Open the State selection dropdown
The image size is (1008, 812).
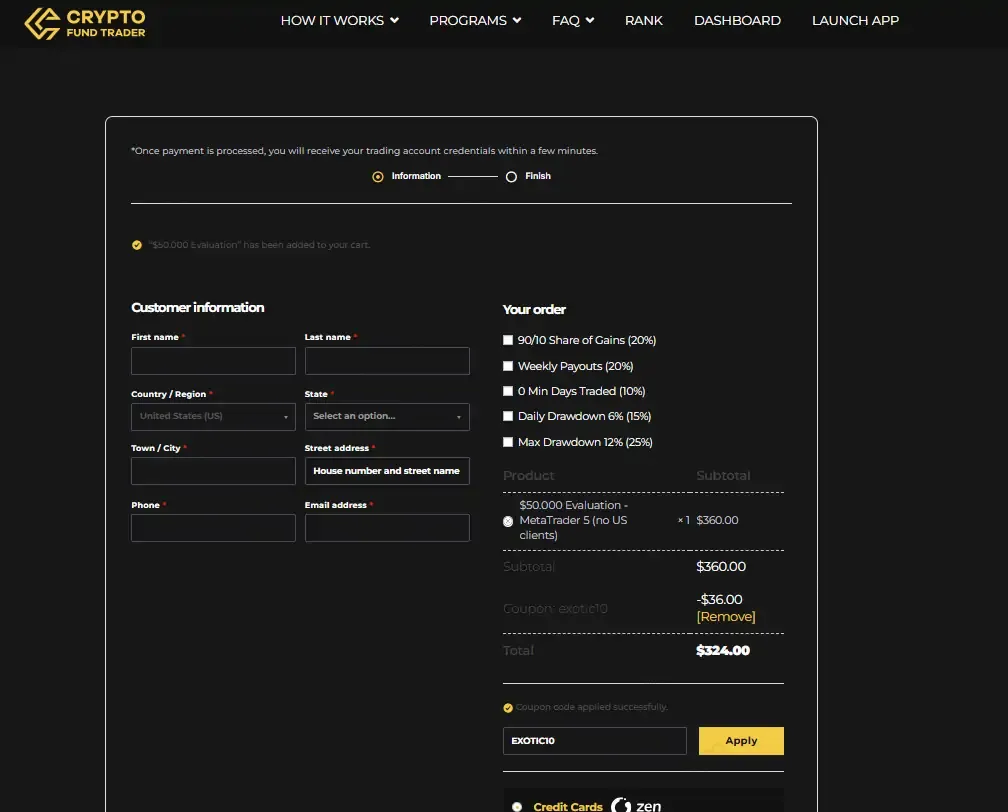coord(387,416)
